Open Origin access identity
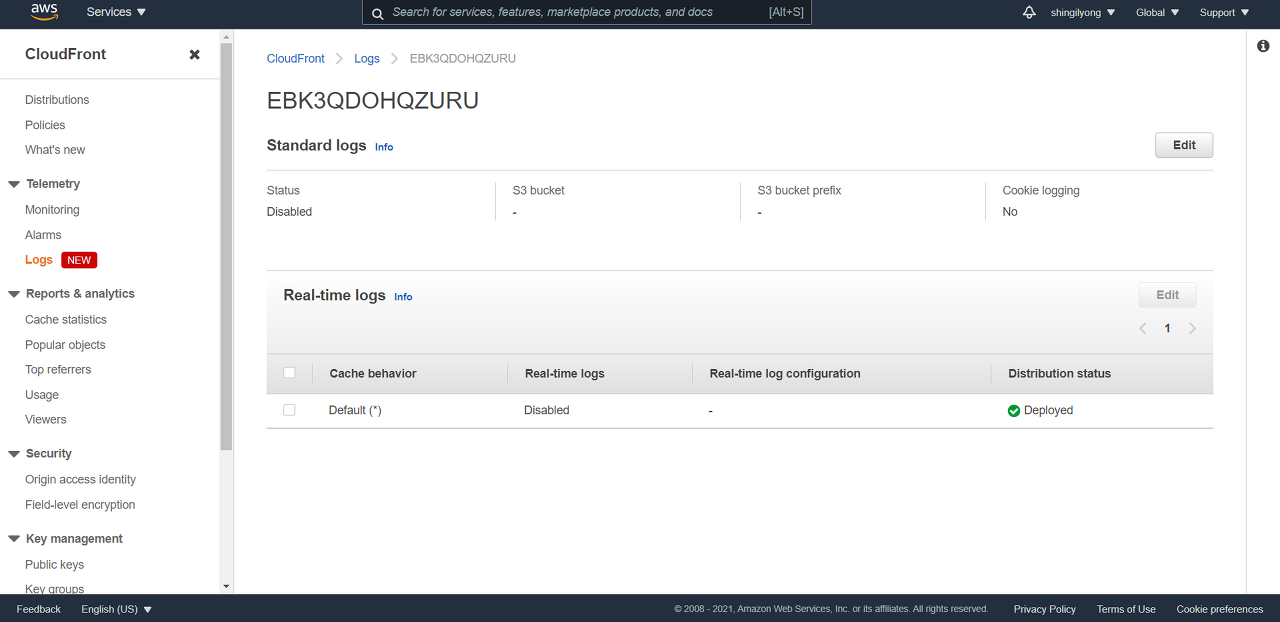 click(80, 480)
